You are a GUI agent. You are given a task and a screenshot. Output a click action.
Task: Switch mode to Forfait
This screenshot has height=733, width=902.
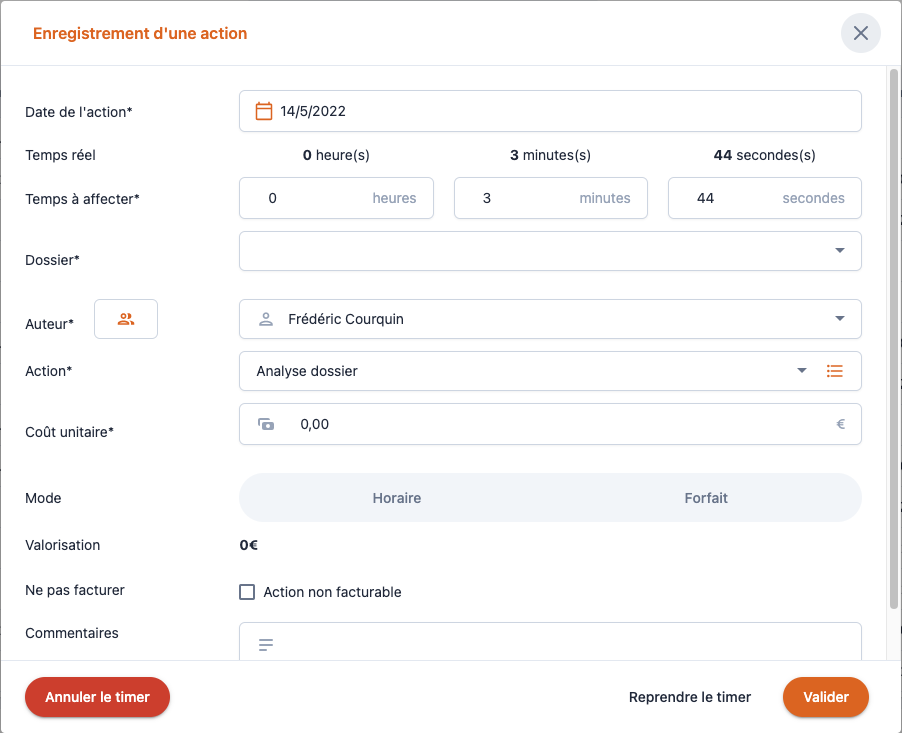tap(706, 498)
